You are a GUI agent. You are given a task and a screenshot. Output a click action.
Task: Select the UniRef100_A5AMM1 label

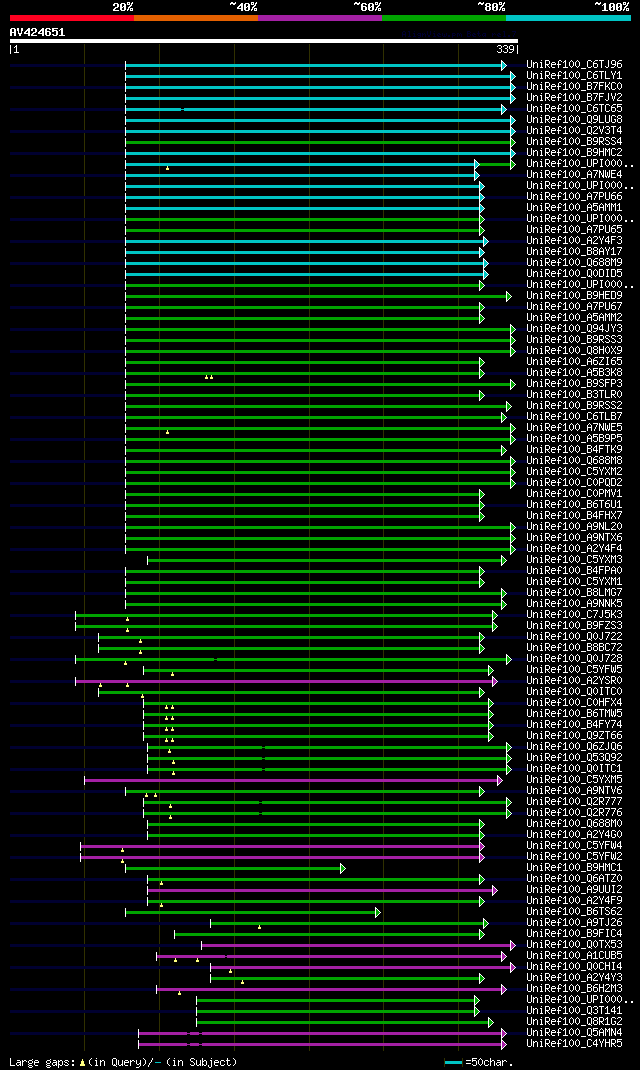tap(574, 208)
